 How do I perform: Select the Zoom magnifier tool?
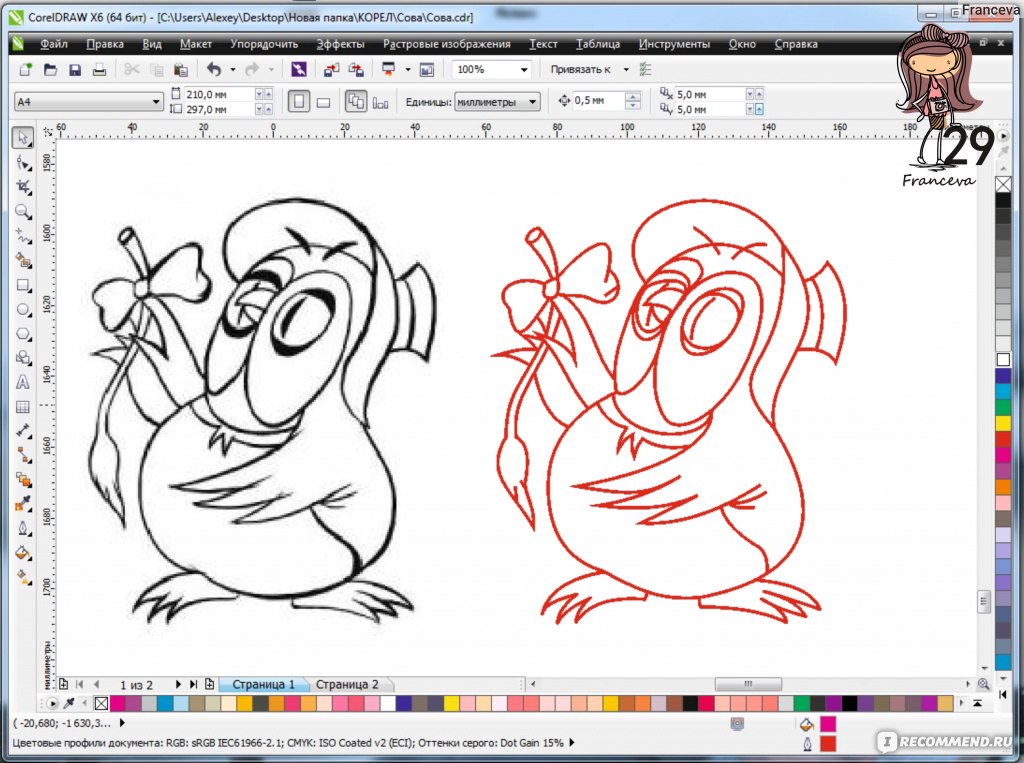tap(24, 212)
